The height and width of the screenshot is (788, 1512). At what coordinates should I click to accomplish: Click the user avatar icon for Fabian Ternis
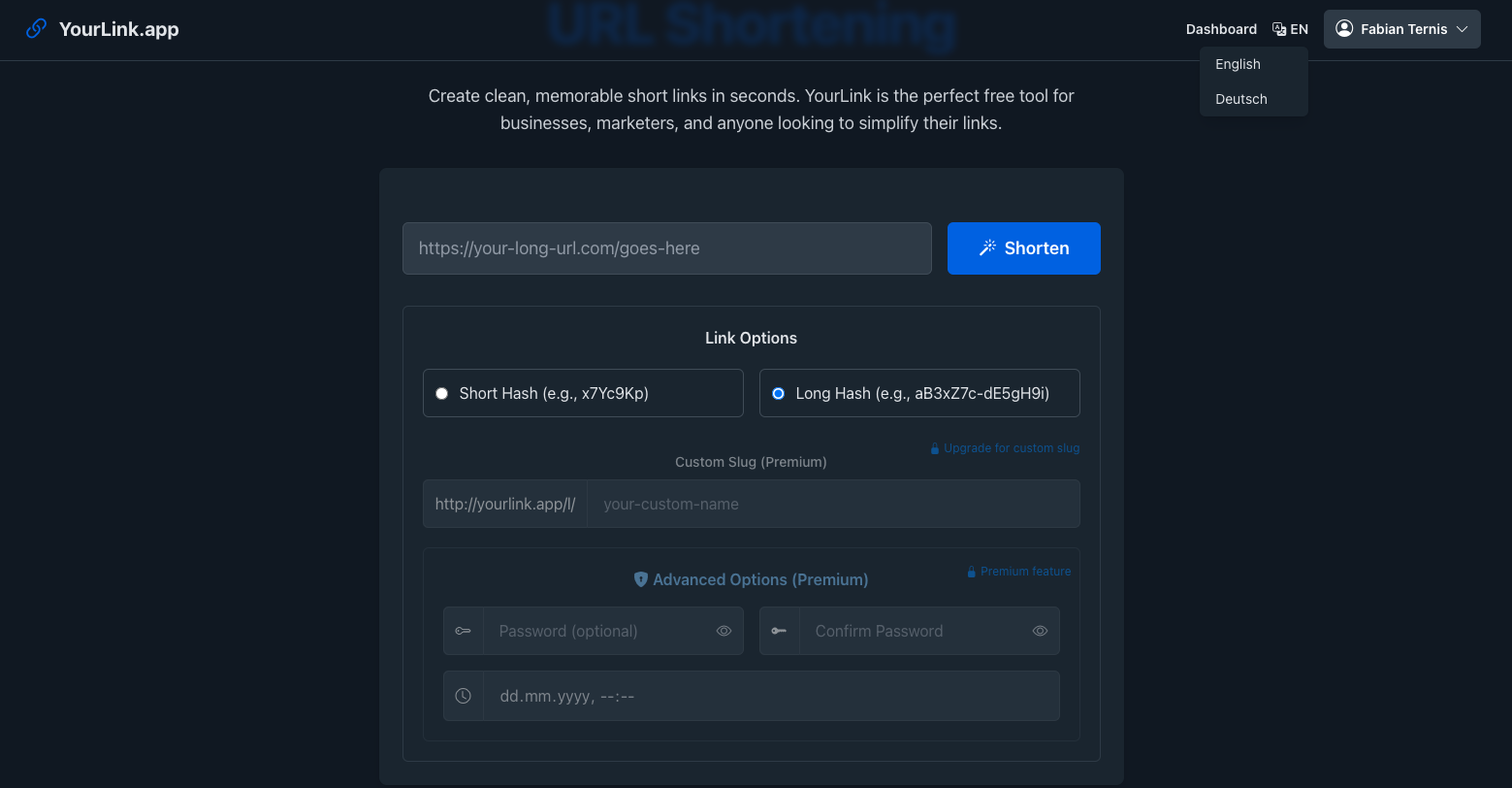1344,29
